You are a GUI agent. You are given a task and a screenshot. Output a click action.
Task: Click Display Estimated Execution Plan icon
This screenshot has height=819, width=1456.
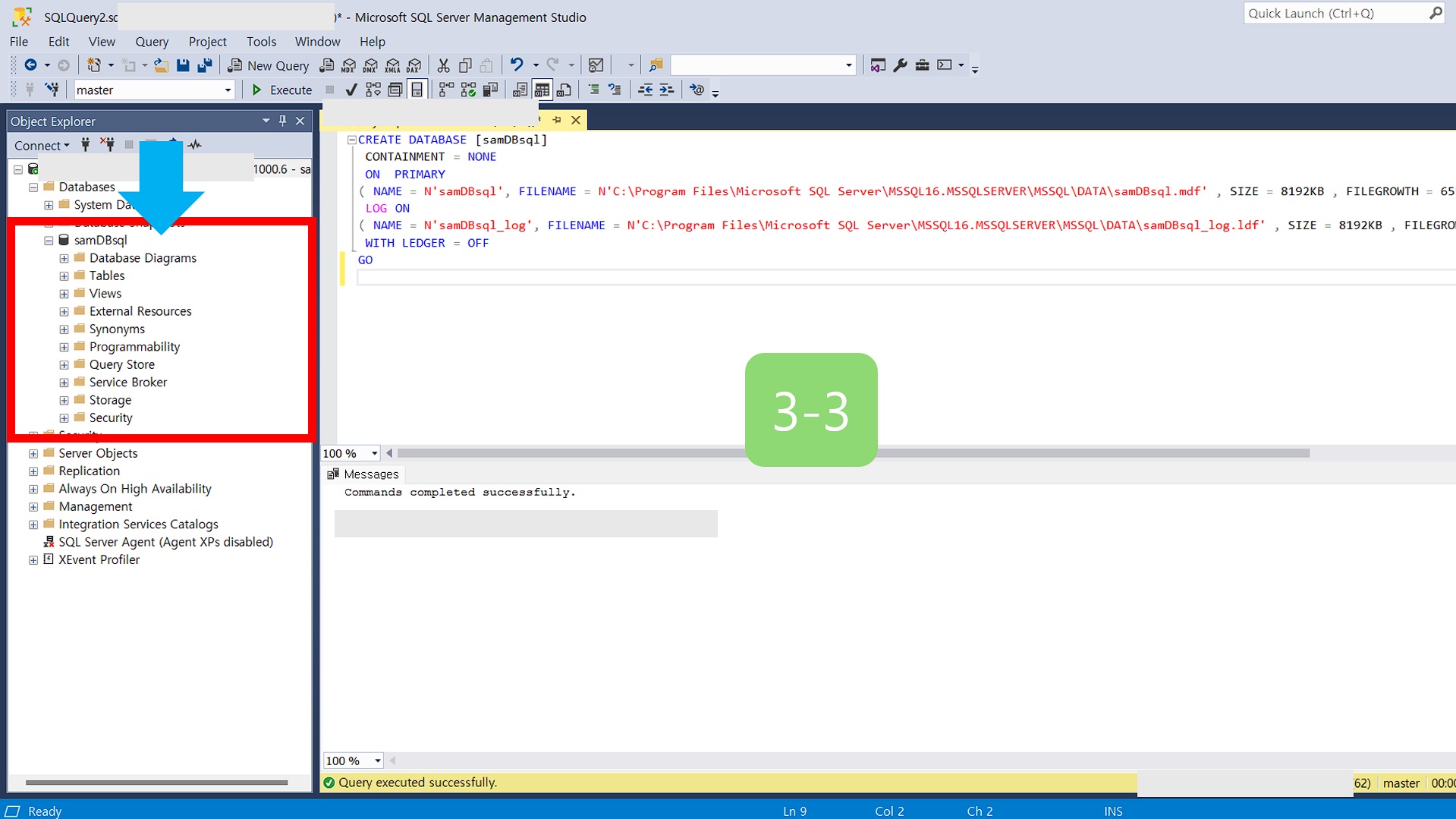tap(373, 90)
